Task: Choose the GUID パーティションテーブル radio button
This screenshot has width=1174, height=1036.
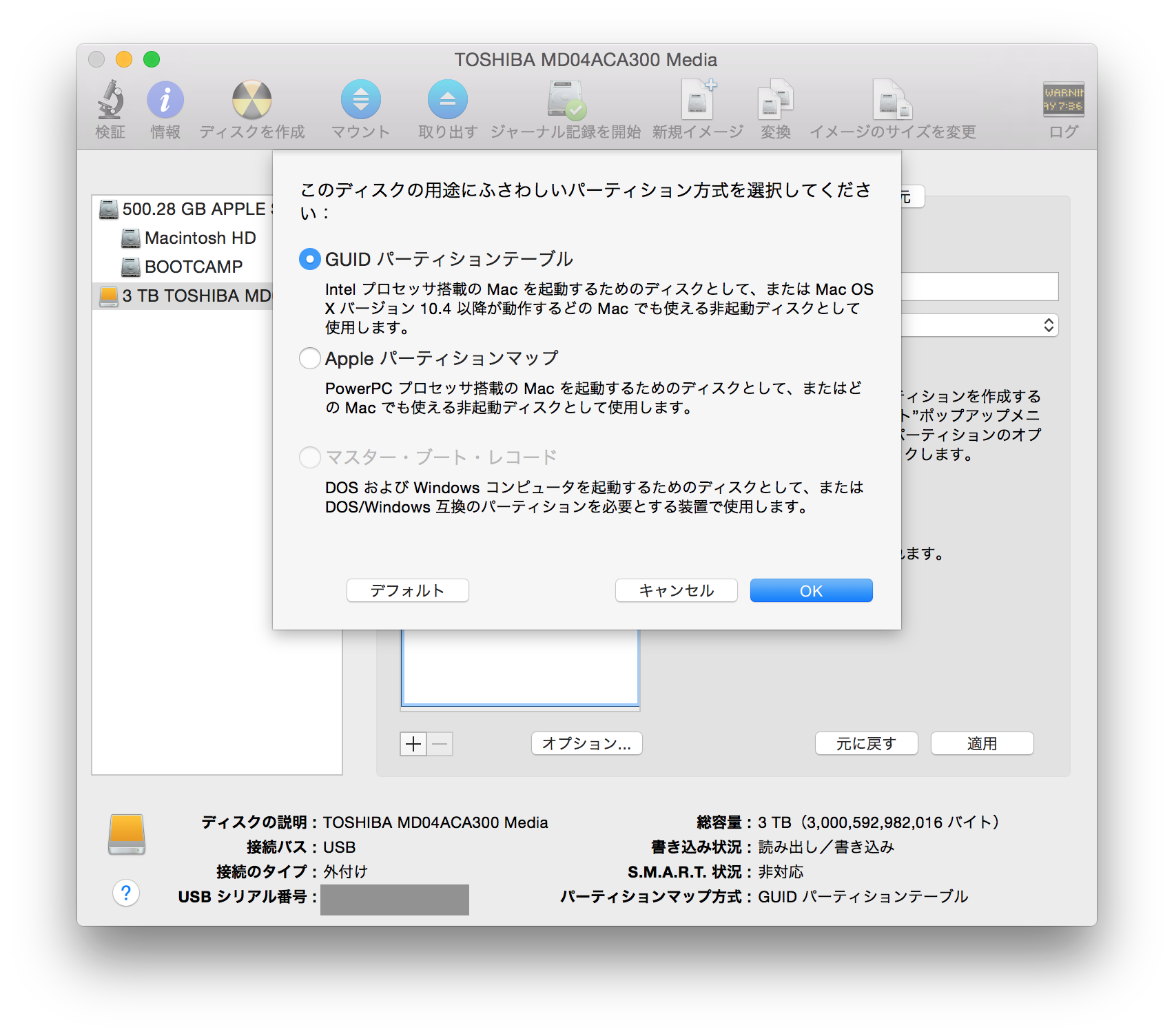Action: click(310, 260)
